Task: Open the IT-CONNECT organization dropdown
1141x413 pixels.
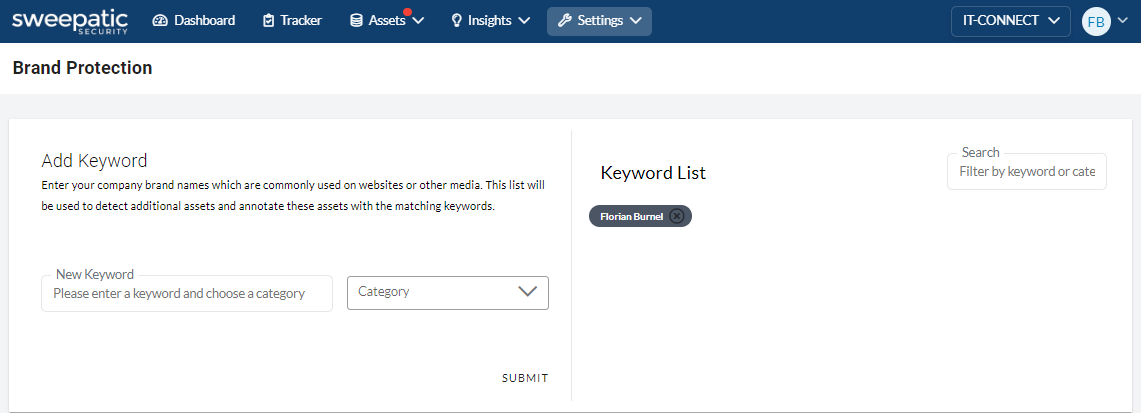Action: pyautogui.click(x=1010, y=21)
